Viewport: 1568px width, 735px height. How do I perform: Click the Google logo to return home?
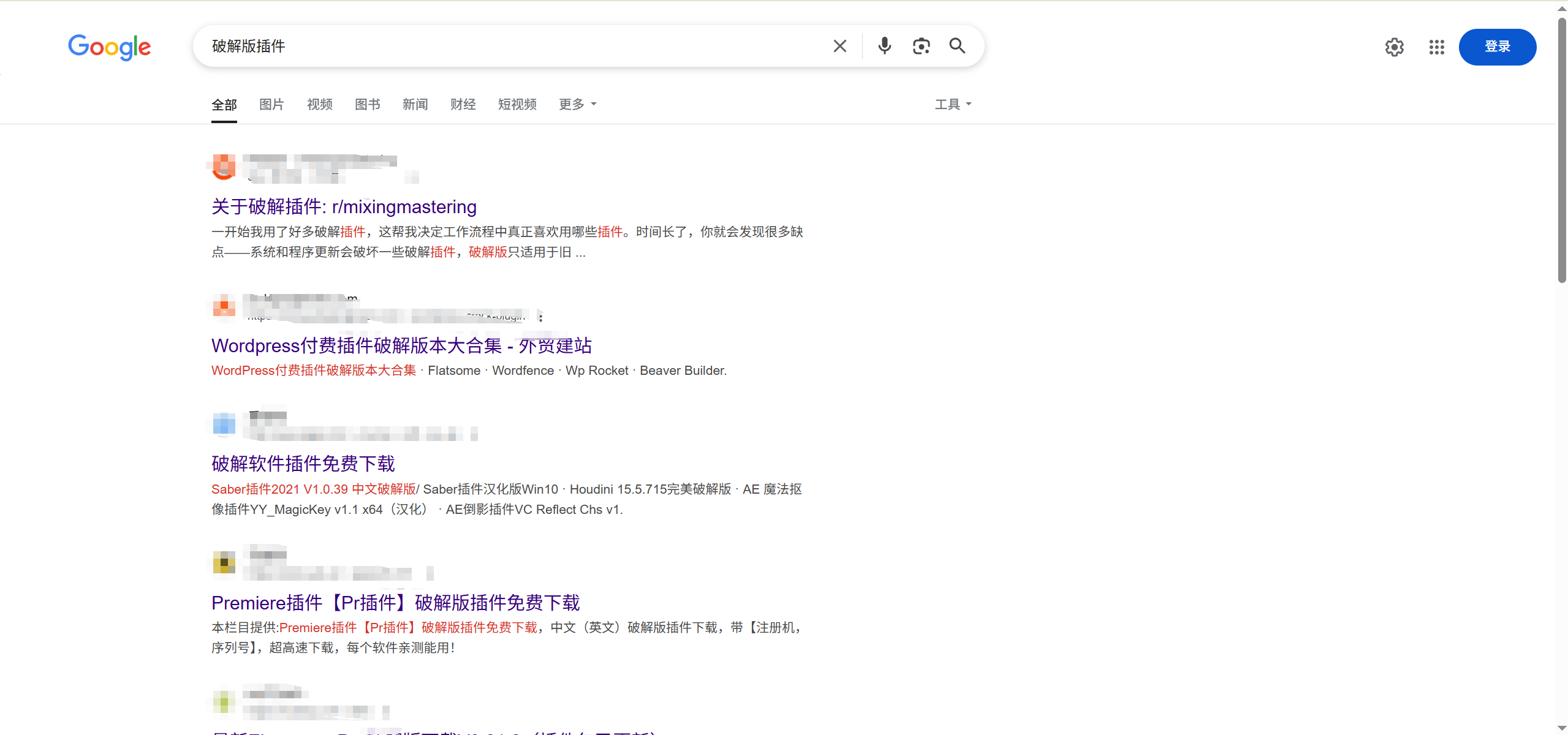click(x=109, y=47)
